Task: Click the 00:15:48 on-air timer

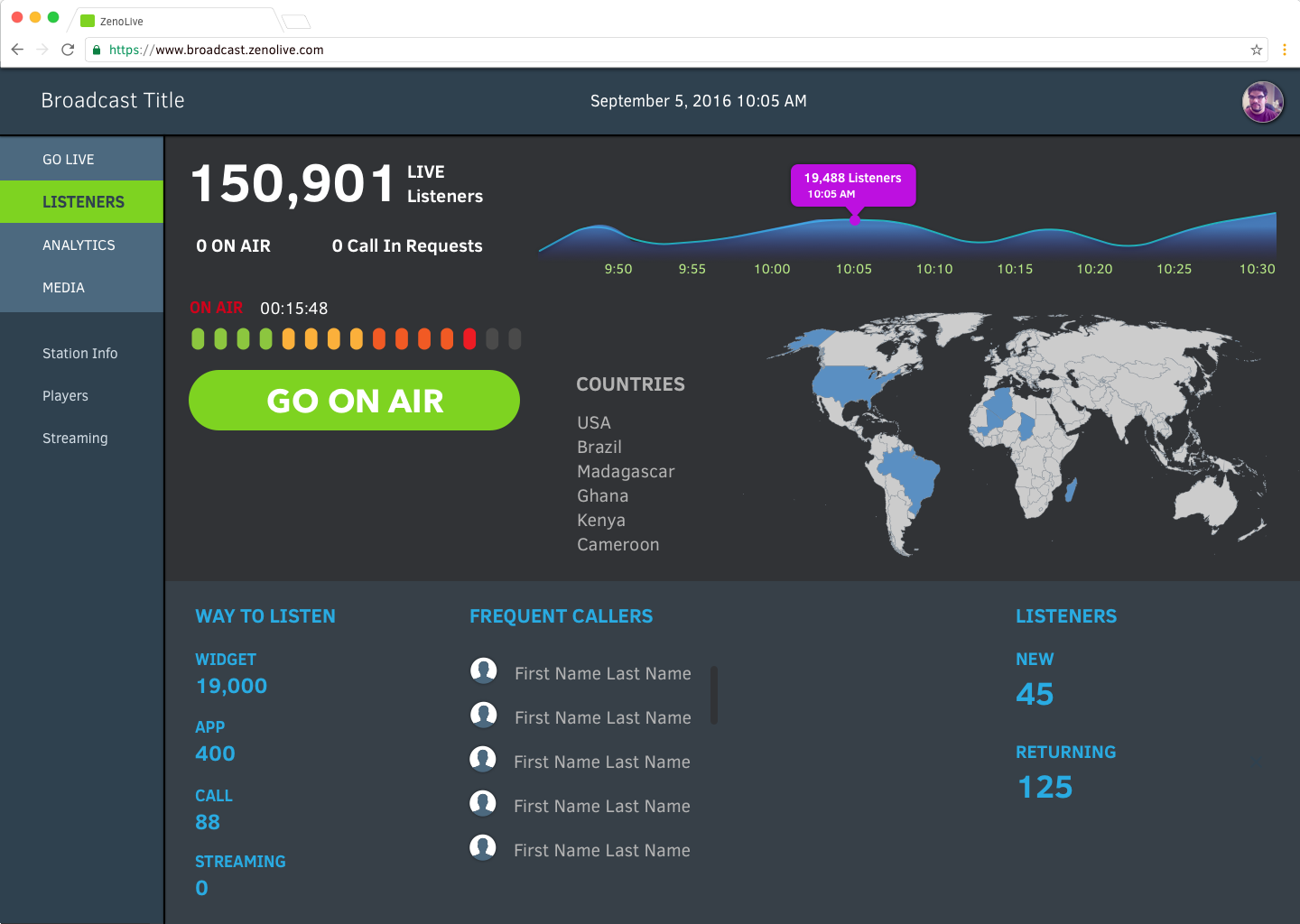Action: 294,308
